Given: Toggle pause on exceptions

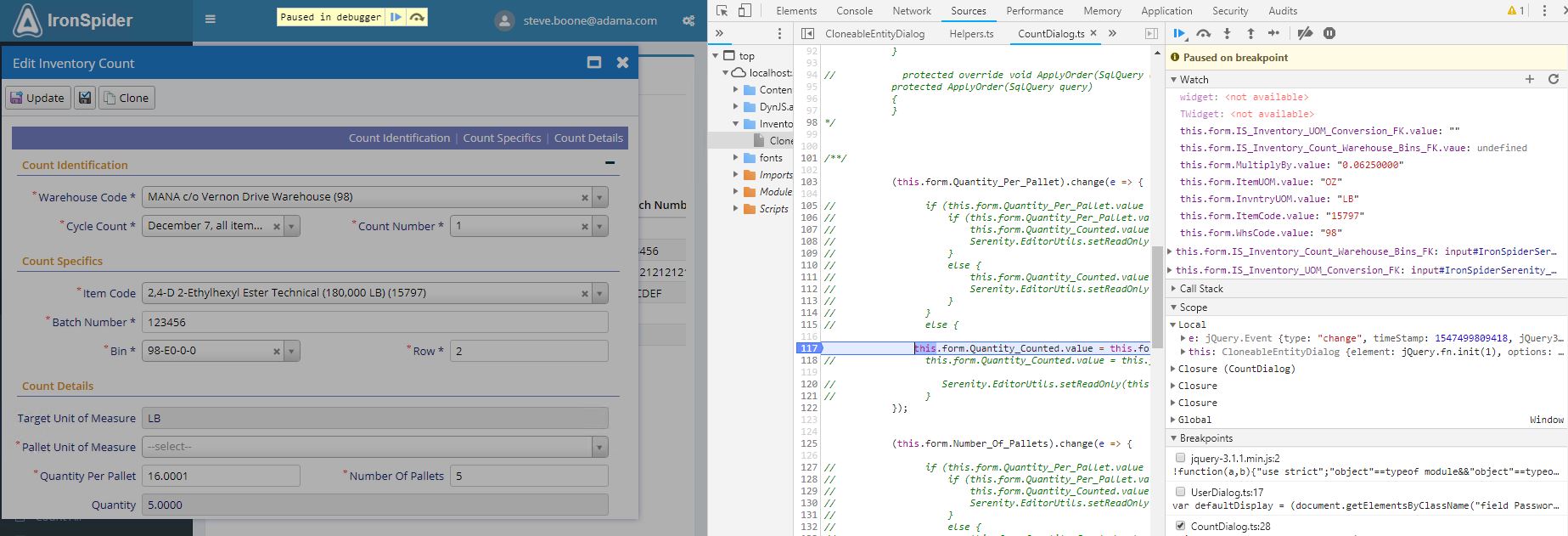Looking at the screenshot, I should coord(1329,33).
